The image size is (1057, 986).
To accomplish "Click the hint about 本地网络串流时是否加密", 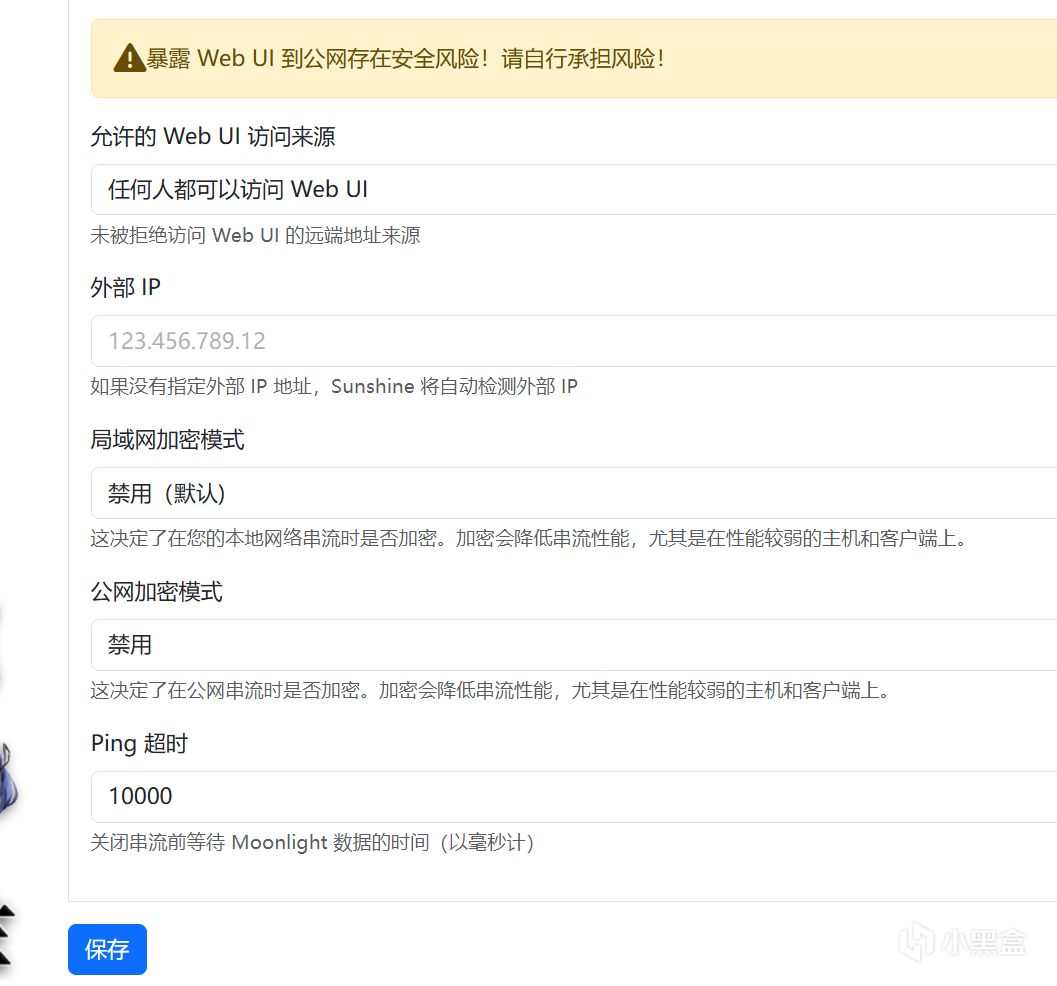I will [528, 538].
